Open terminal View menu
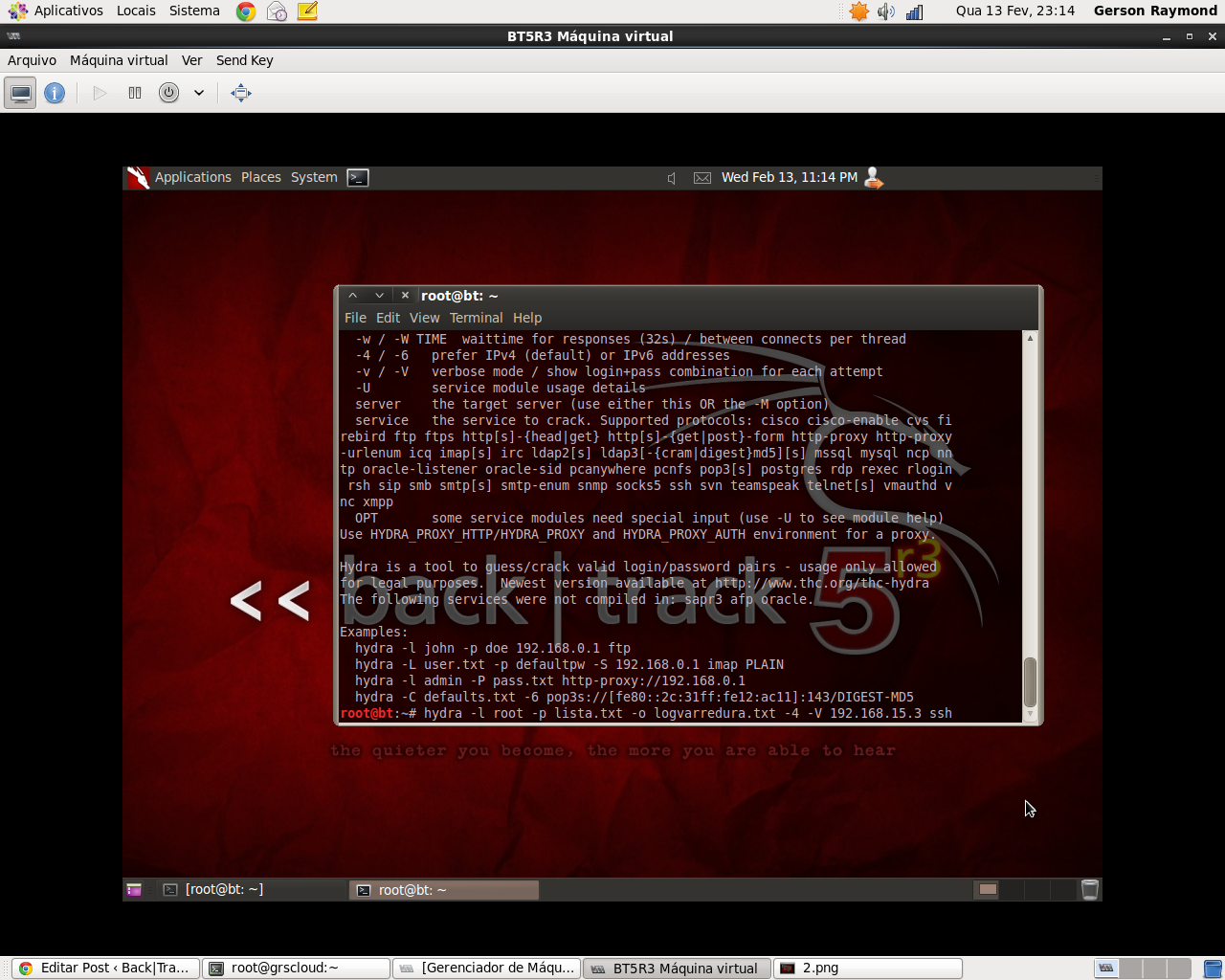This screenshot has width=1225, height=980. point(425,318)
